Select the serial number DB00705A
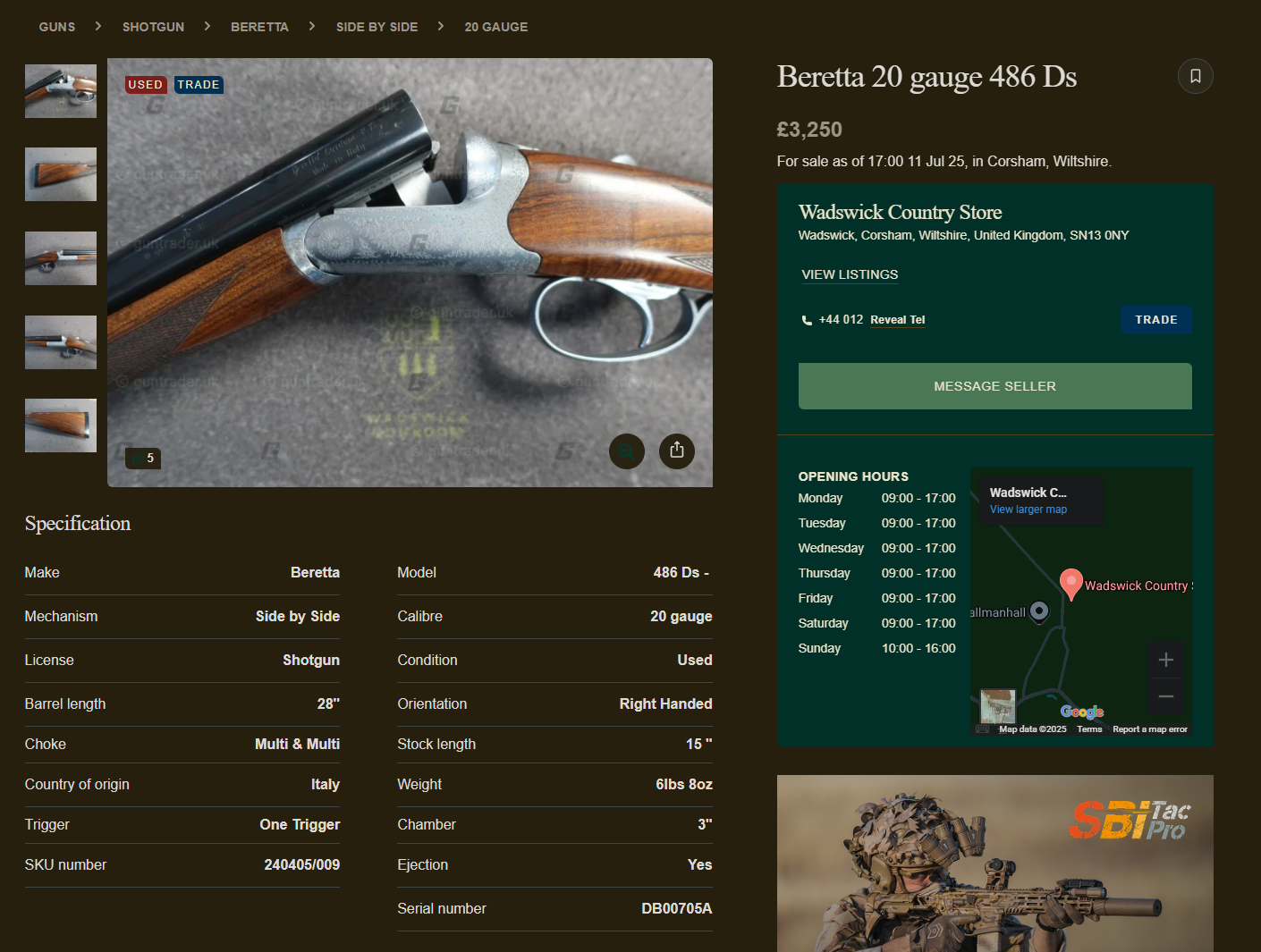This screenshot has height=952, width=1261. (676, 908)
